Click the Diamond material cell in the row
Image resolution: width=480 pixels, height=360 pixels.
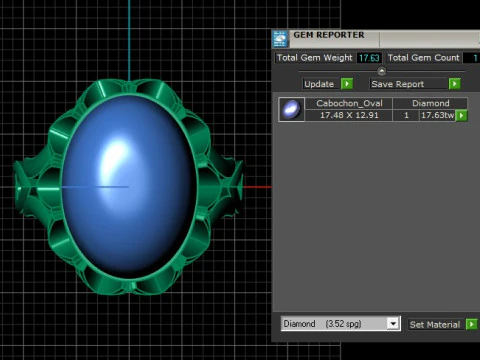[430, 103]
